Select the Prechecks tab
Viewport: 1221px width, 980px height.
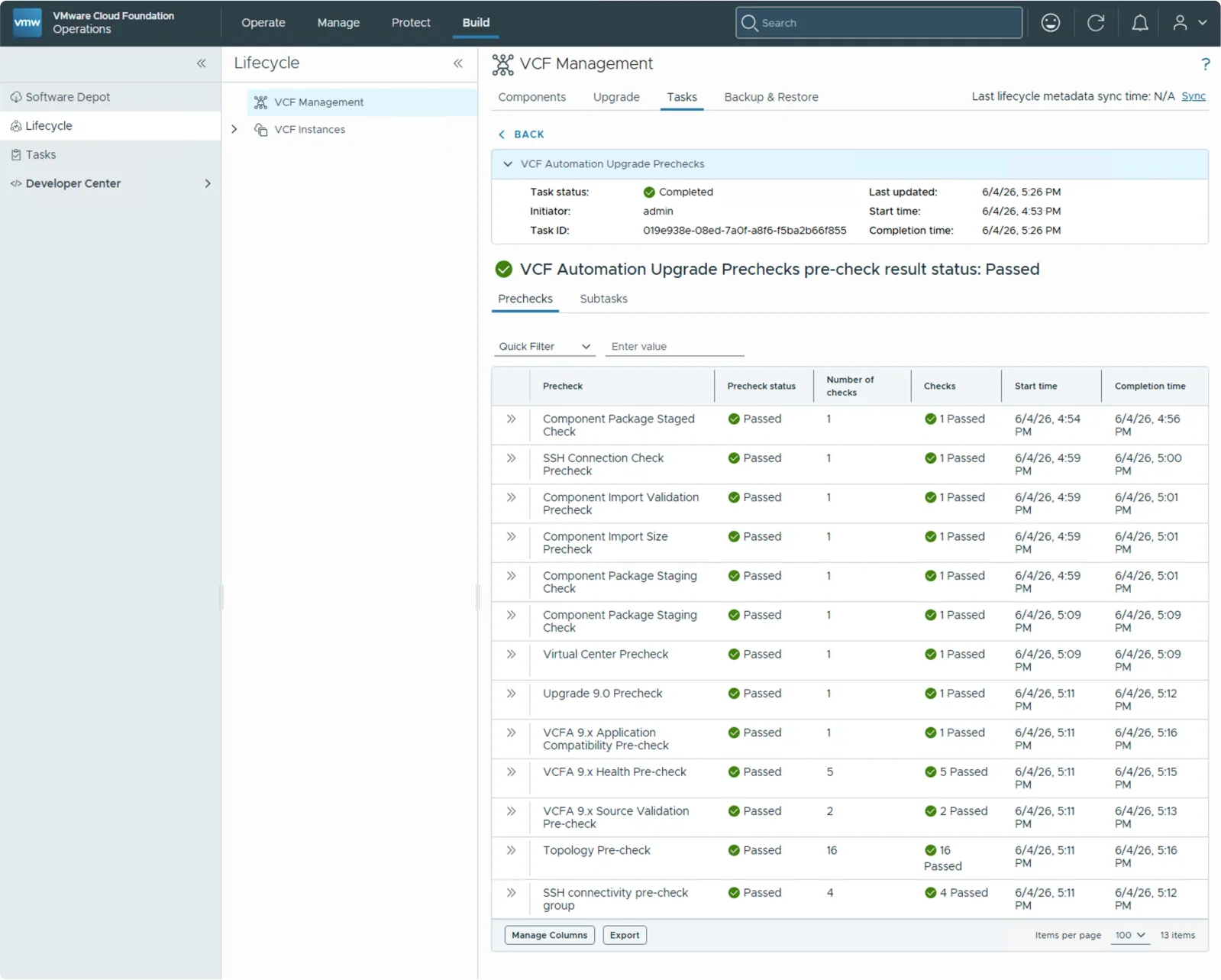pos(525,299)
